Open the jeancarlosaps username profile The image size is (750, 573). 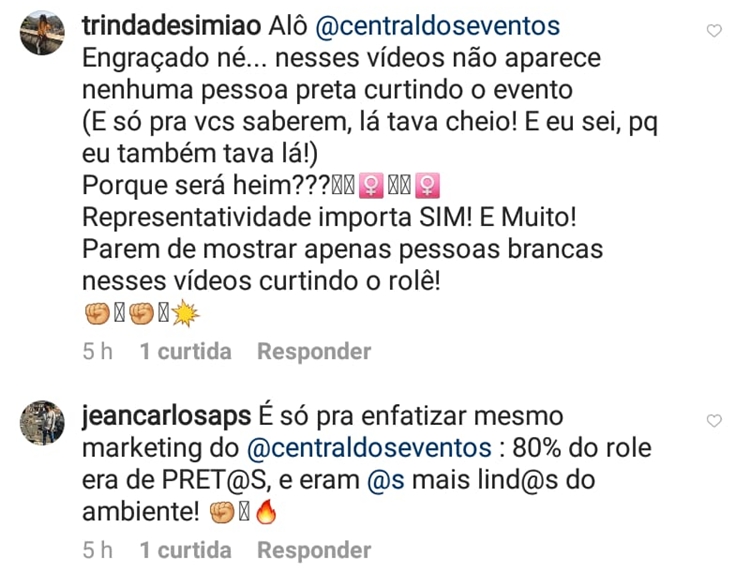click(x=166, y=417)
